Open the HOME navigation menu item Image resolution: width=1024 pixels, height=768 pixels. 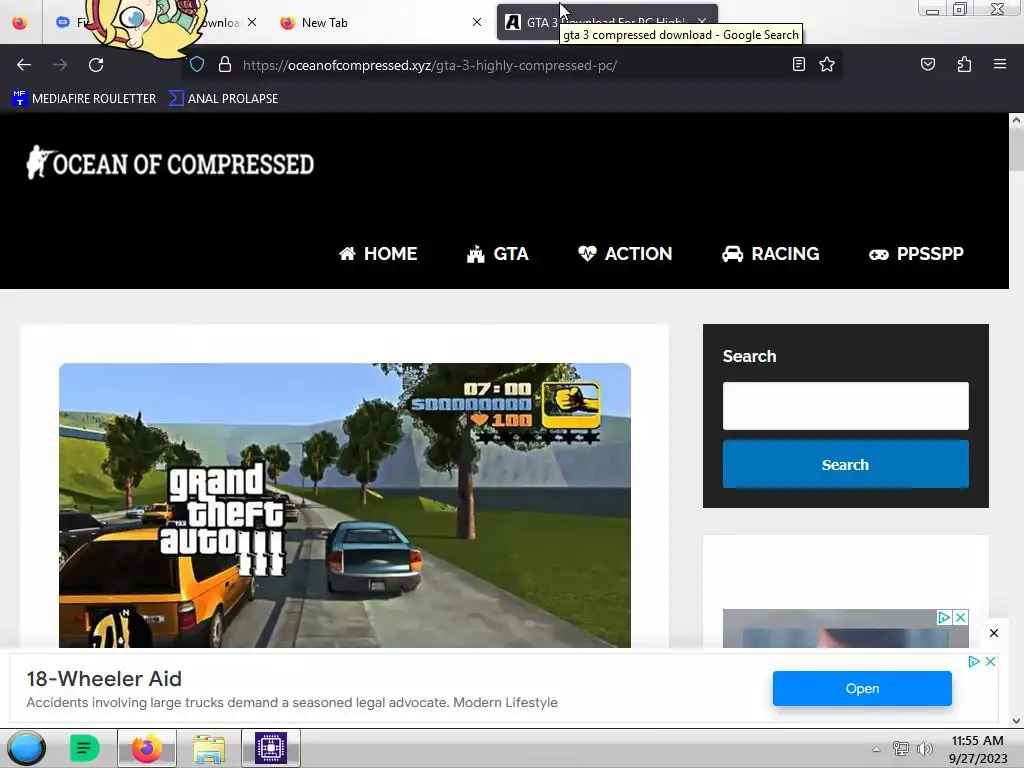(377, 253)
